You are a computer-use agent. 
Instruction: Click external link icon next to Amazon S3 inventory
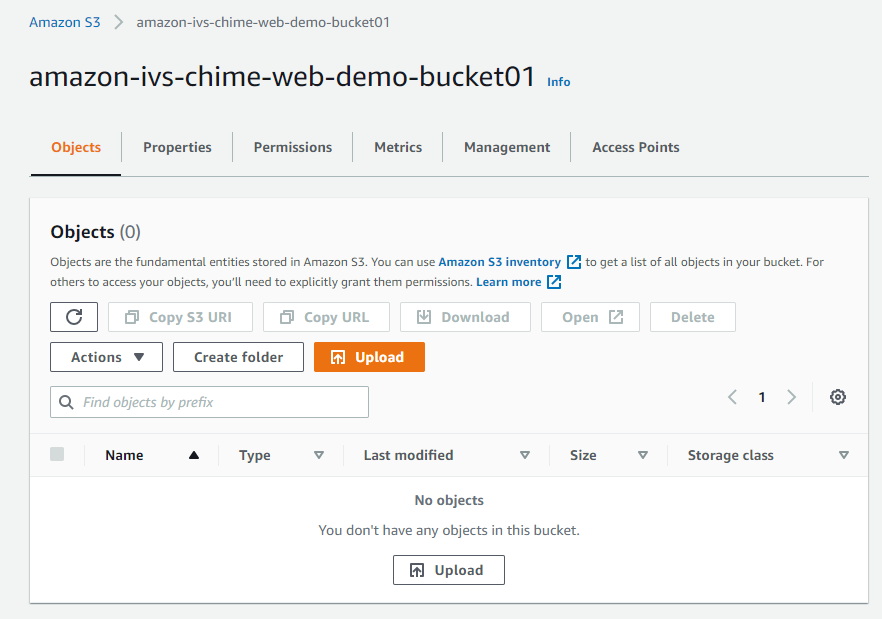tap(574, 262)
